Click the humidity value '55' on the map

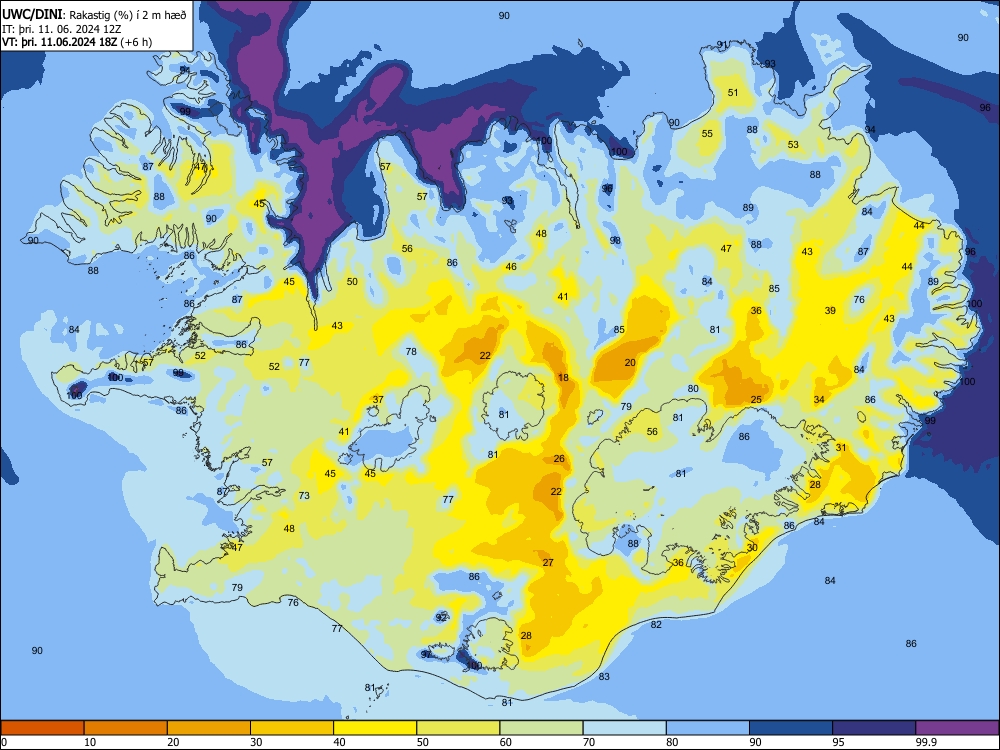point(707,134)
